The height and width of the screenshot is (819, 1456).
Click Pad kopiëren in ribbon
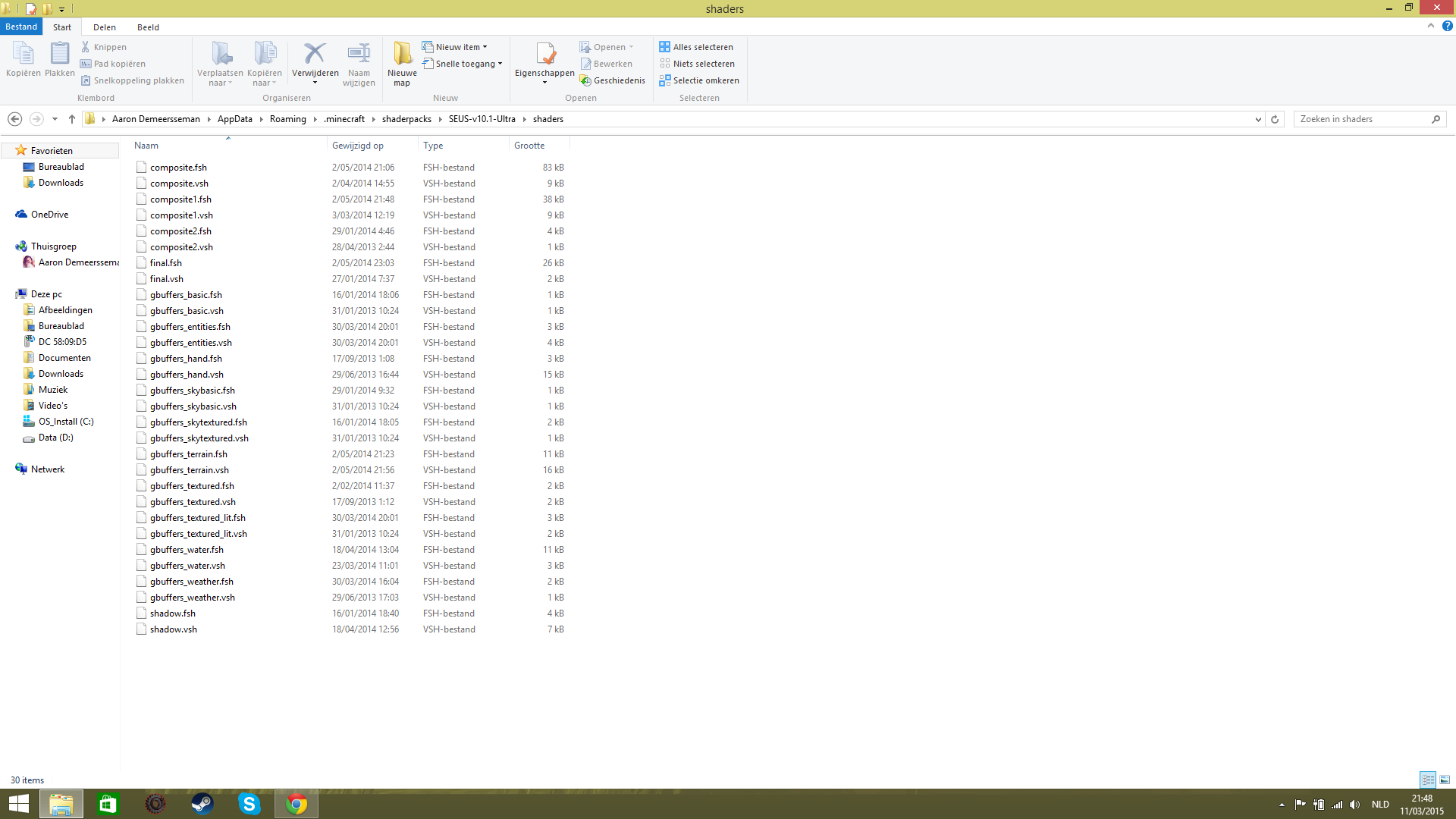click(113, 64)
